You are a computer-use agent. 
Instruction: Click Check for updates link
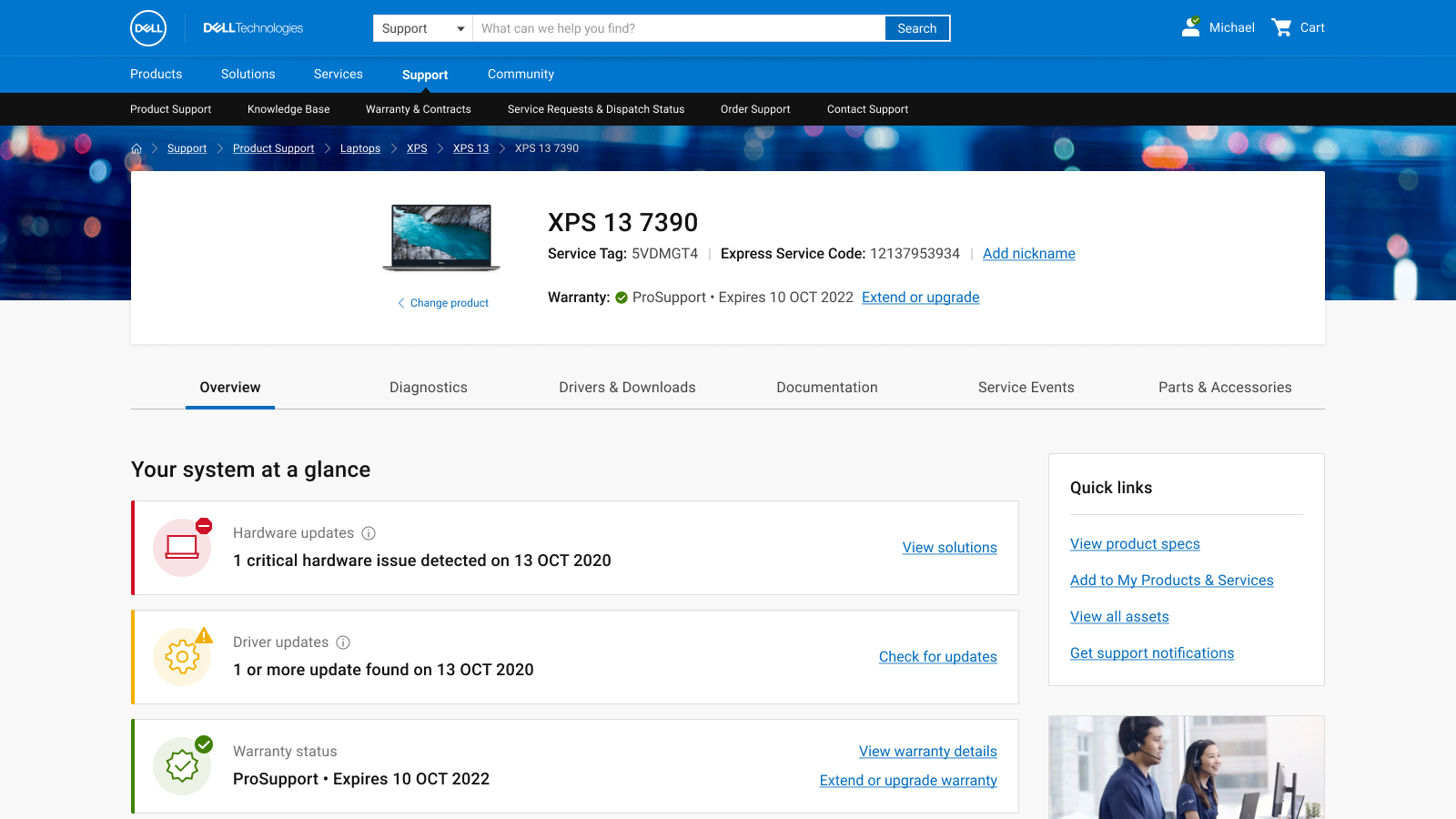tap(938, 657)
